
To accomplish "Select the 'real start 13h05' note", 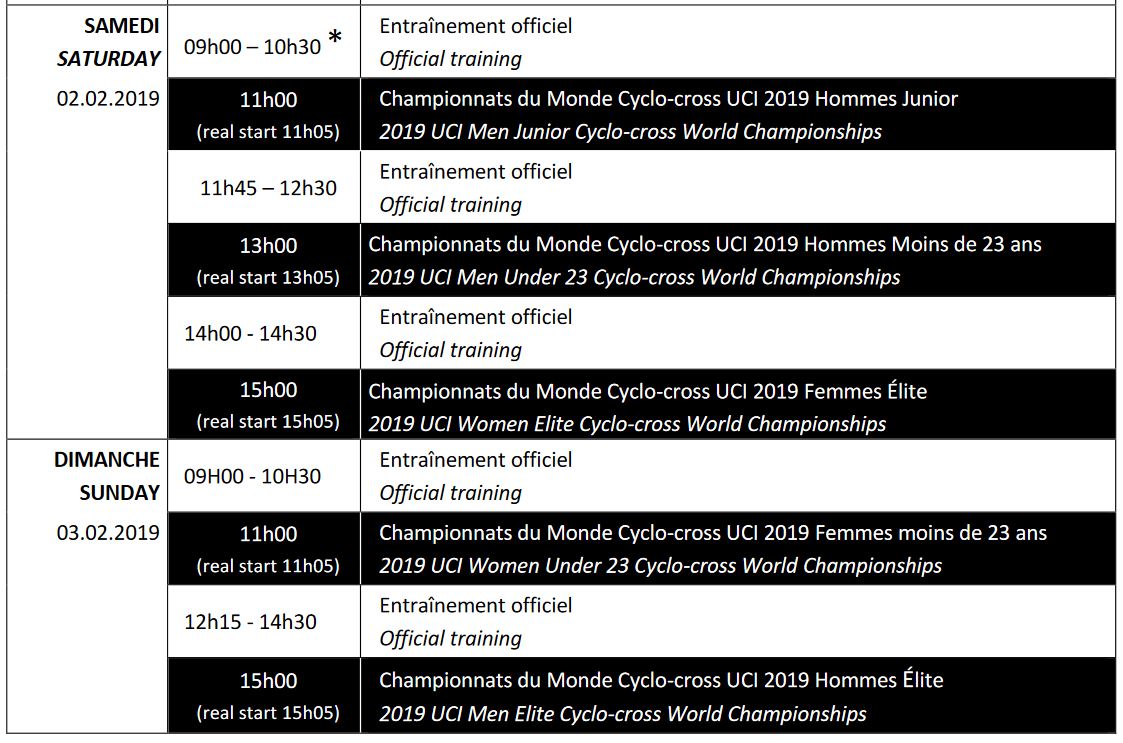I will click(268, 277).
